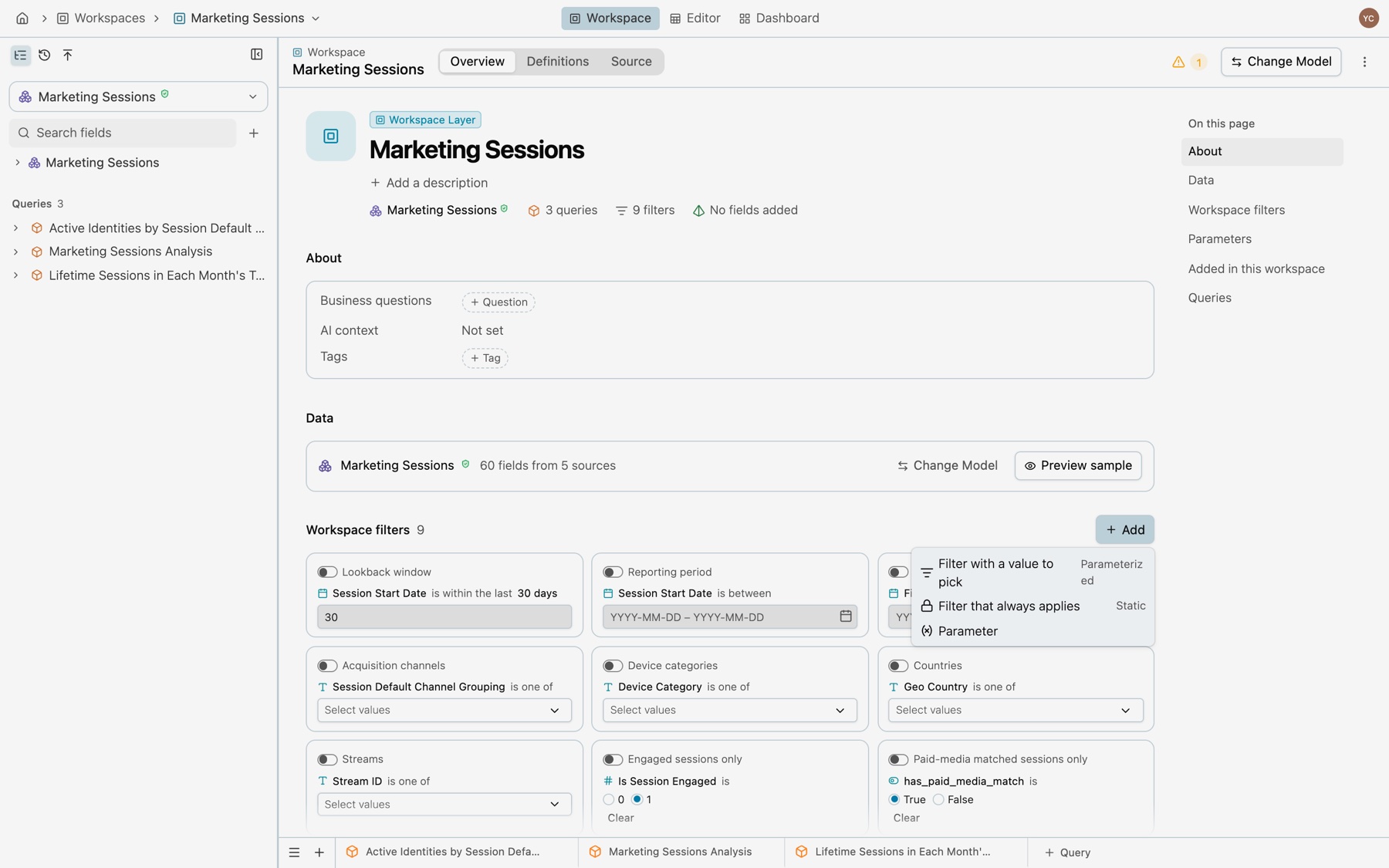Collapse the sidebar panel icon
The width and height of the screenshot is (1389, 868).
pos(256,55)
